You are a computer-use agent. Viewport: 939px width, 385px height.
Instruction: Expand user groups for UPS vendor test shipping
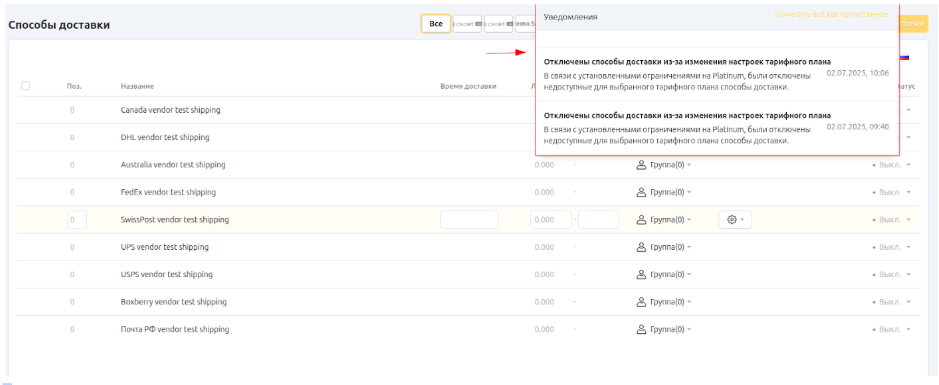click(x=664, y=247)
